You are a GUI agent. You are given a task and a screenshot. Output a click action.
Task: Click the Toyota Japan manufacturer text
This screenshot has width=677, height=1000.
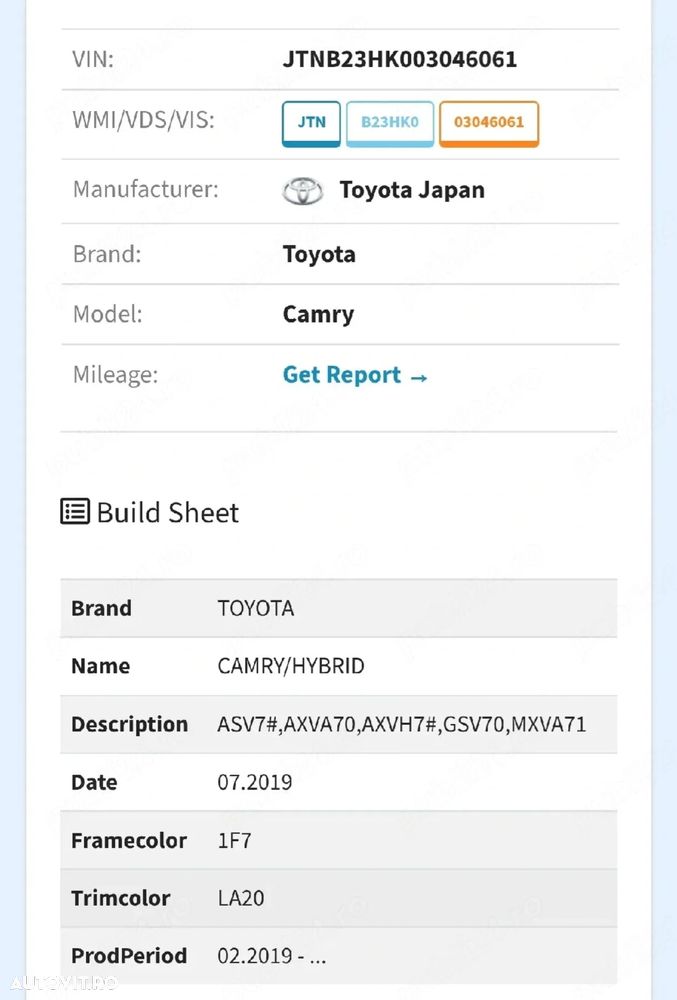click(412, 190)
